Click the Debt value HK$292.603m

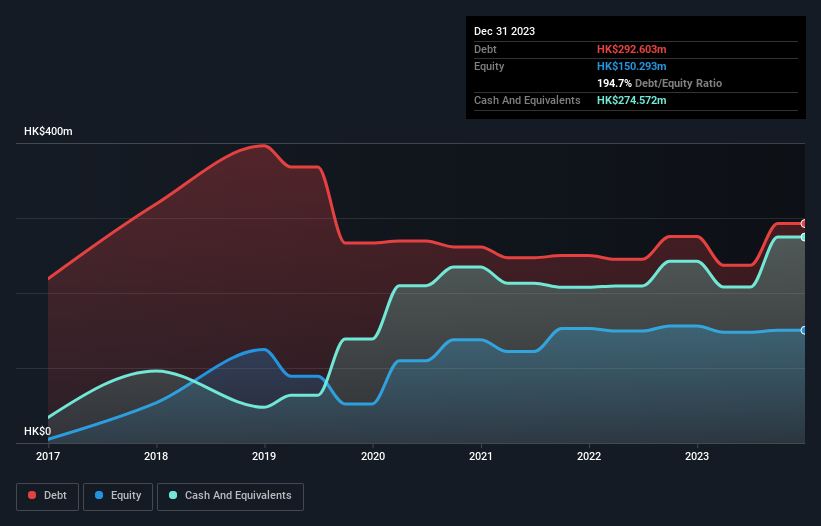631,49
